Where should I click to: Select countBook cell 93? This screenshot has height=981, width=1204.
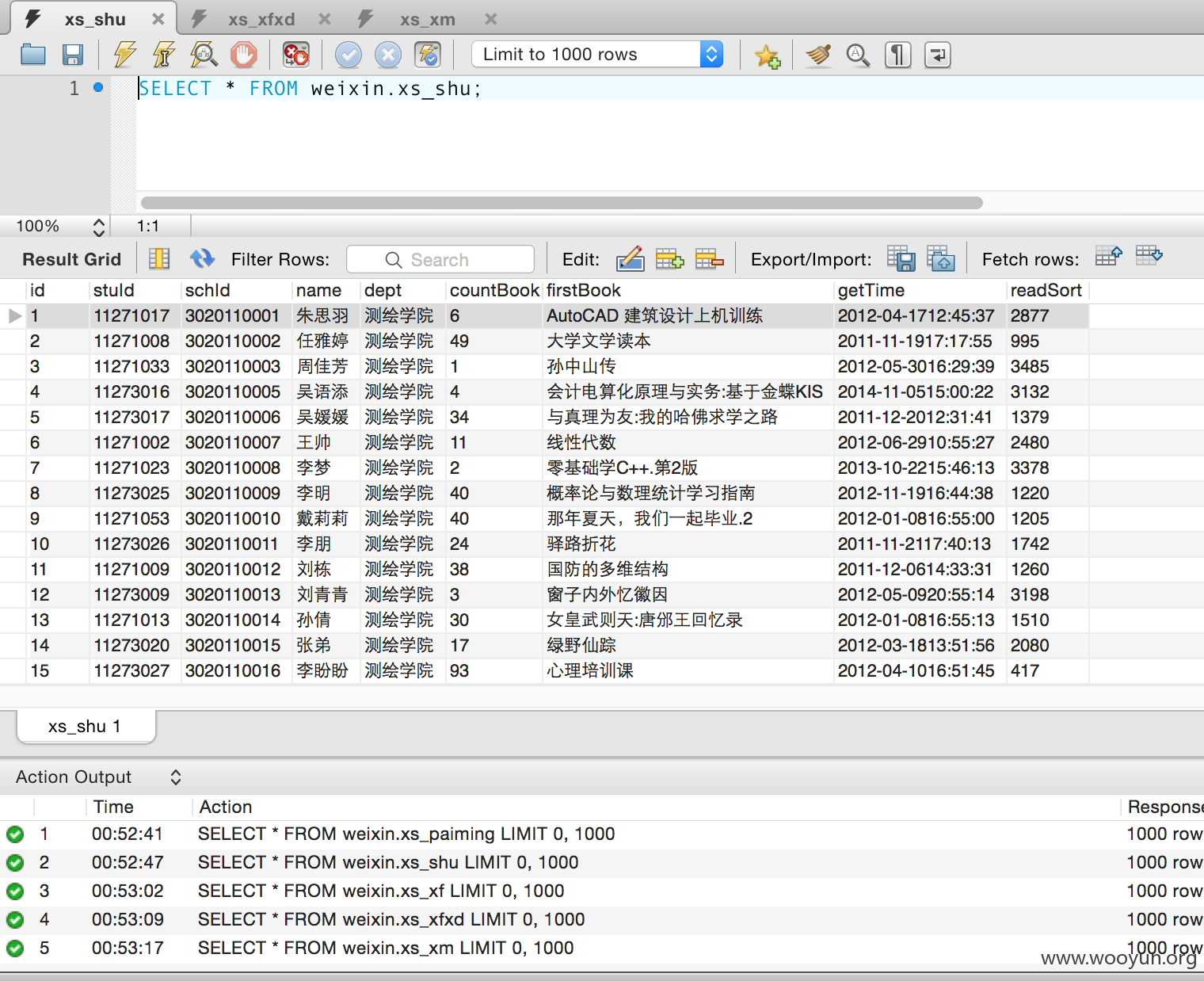494,671
